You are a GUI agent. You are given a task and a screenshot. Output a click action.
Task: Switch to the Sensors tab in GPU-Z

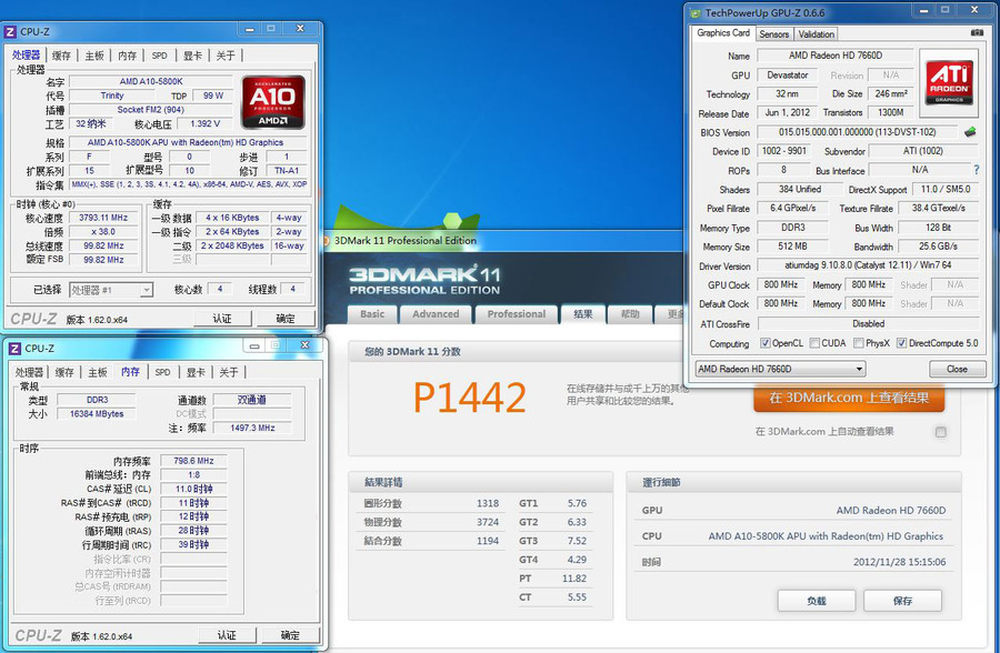[x=774, y=34]
